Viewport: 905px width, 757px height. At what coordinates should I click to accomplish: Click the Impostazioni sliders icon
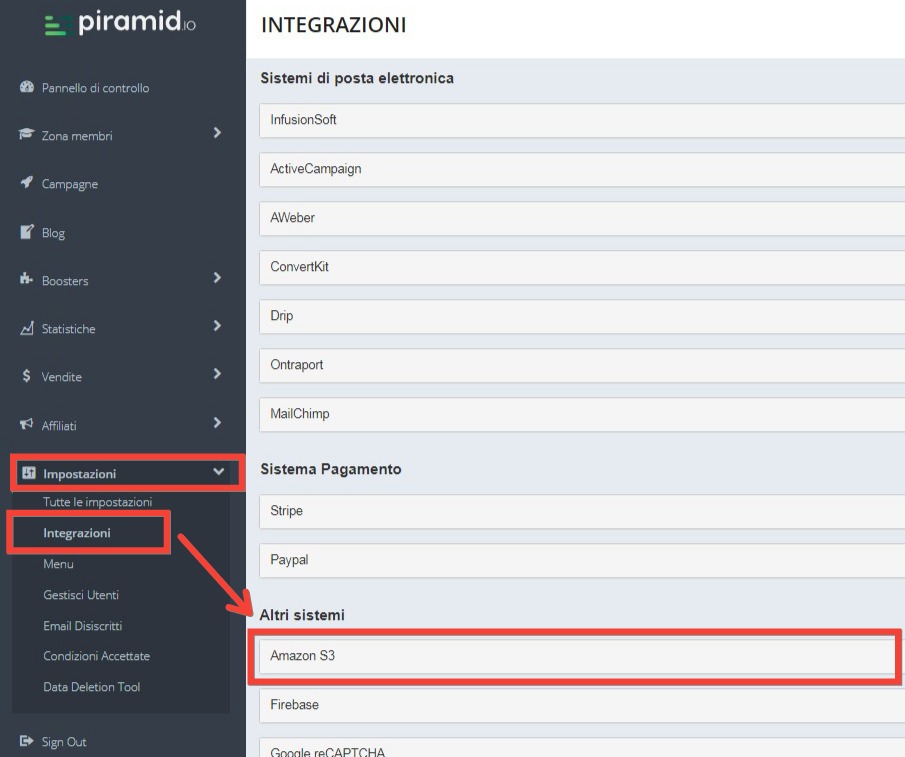(x=29, y=473)
